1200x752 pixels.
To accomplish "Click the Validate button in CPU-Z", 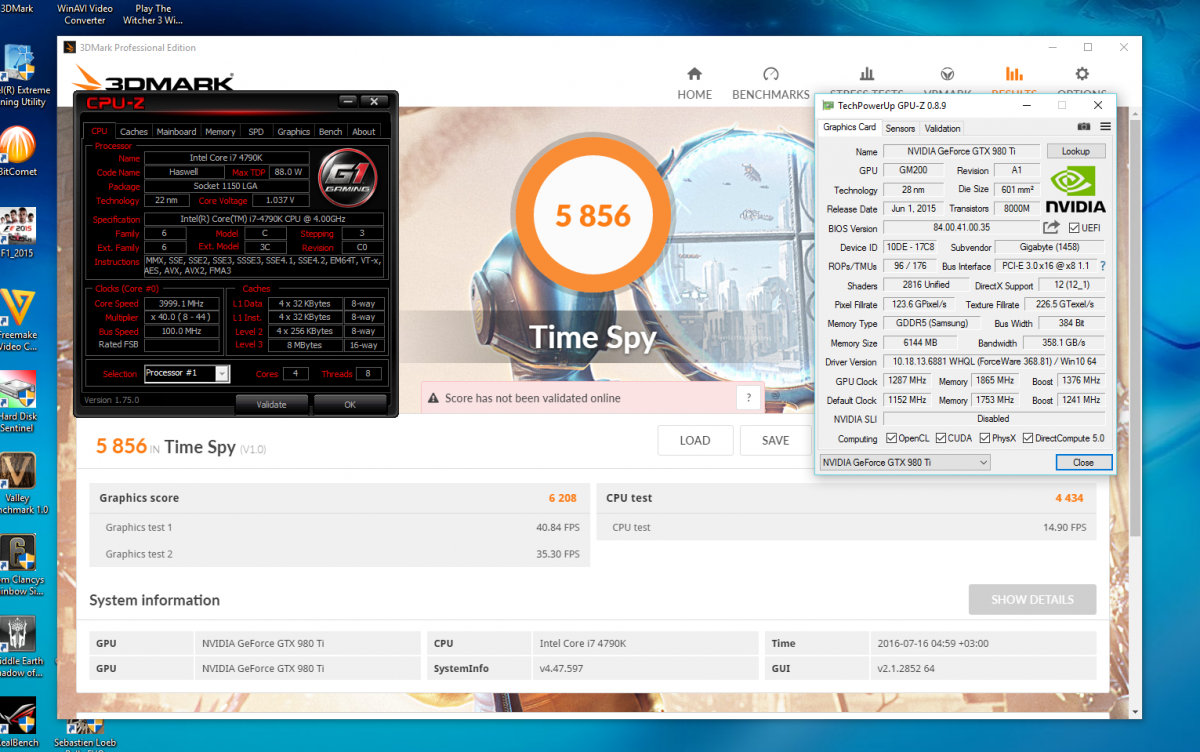I will (272, 404).
